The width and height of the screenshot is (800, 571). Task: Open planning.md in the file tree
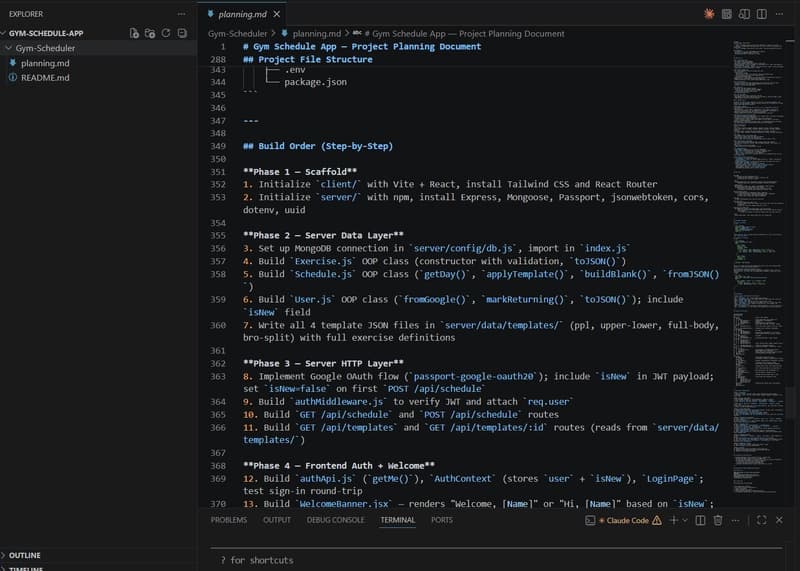(x=45, y=63)
